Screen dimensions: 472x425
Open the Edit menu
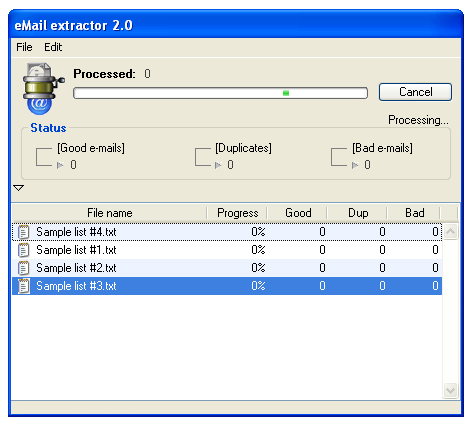pyautogui.click(x=53, y=47)
